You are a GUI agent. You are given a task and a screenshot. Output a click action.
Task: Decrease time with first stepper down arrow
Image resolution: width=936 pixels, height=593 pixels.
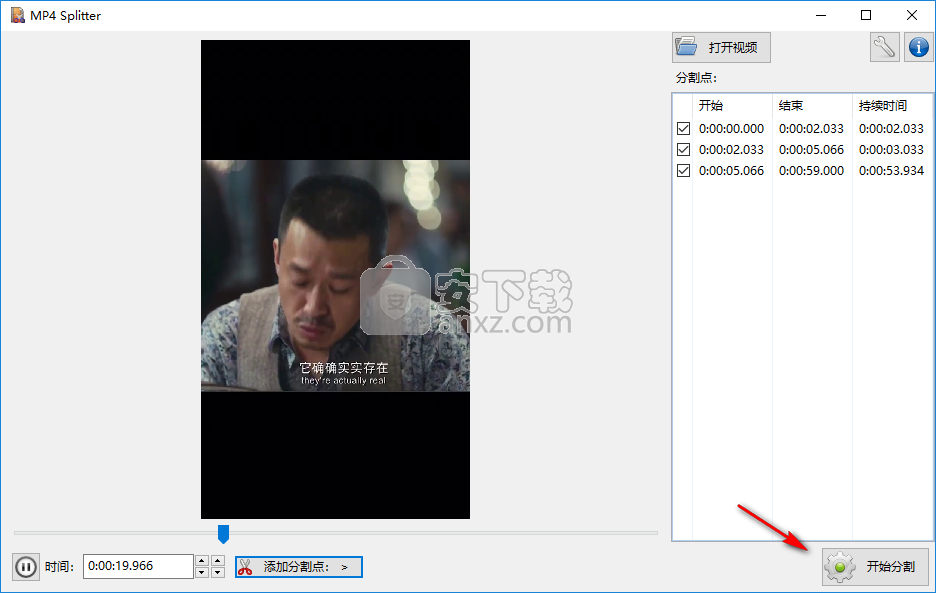click(202, 572)
